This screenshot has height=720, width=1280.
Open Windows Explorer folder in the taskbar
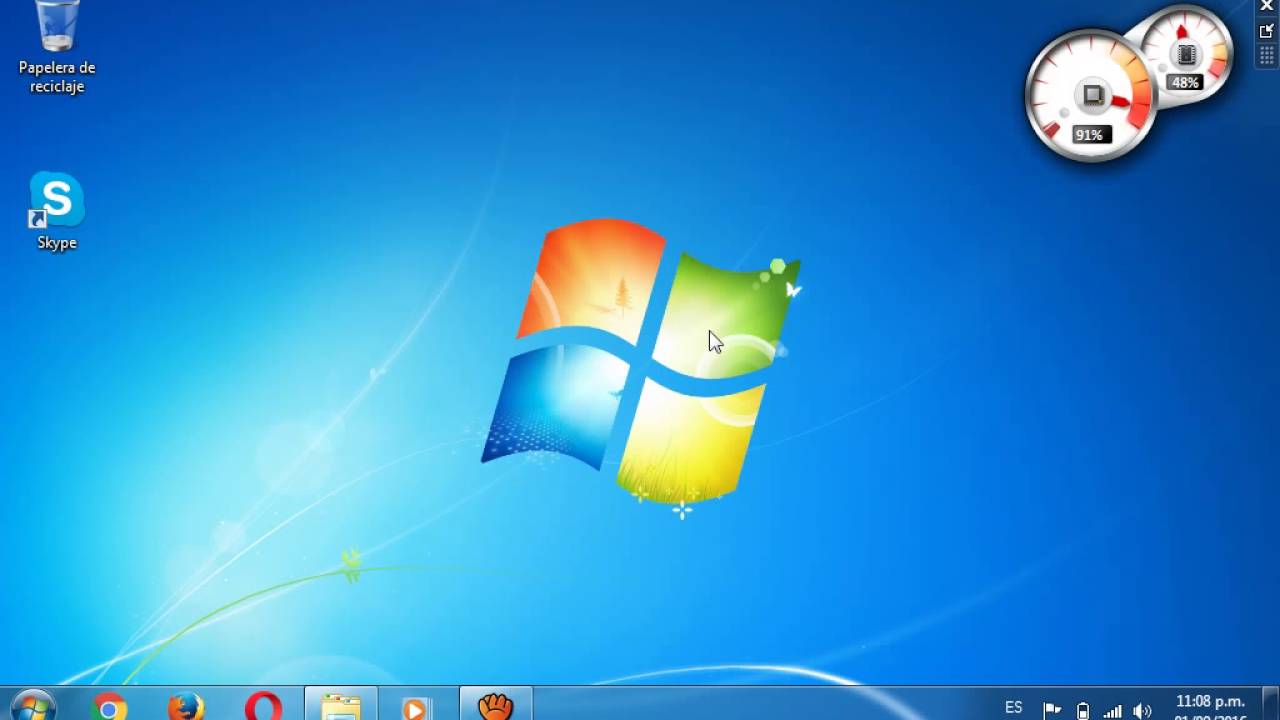(x=341, y=705)
